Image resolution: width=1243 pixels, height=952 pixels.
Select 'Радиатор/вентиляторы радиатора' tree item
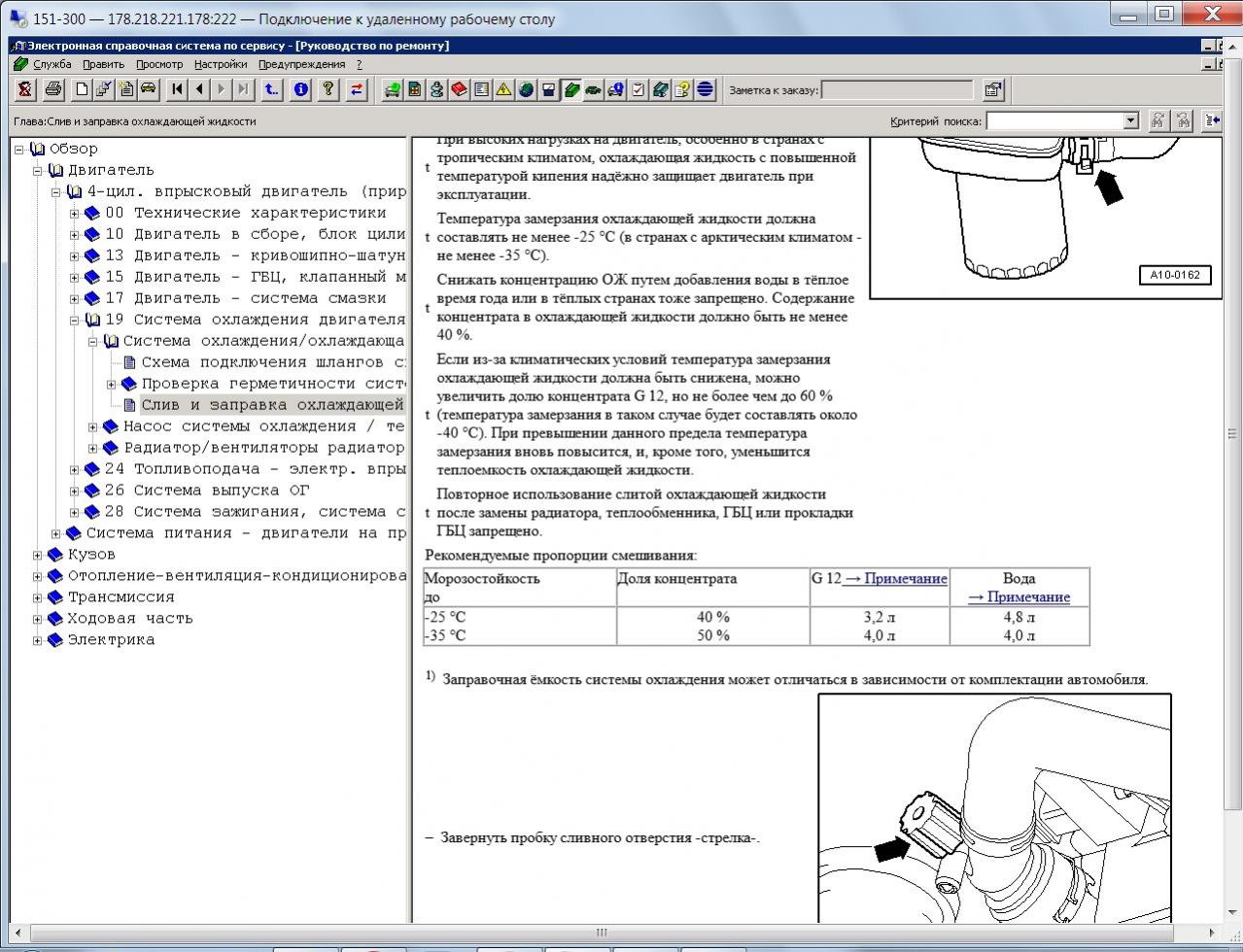[264, 448]
